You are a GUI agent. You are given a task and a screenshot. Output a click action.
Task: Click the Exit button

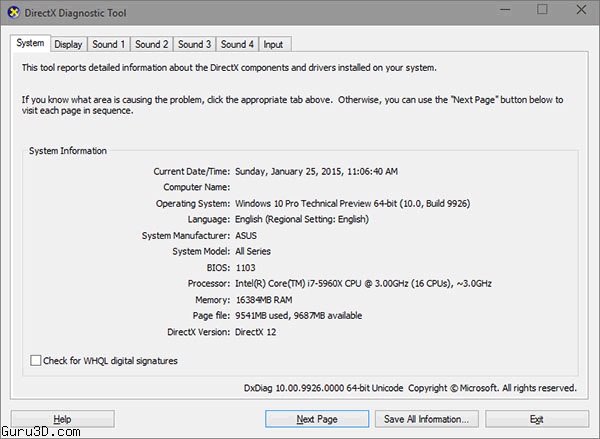pyautogui.click(x=537, y=419)
